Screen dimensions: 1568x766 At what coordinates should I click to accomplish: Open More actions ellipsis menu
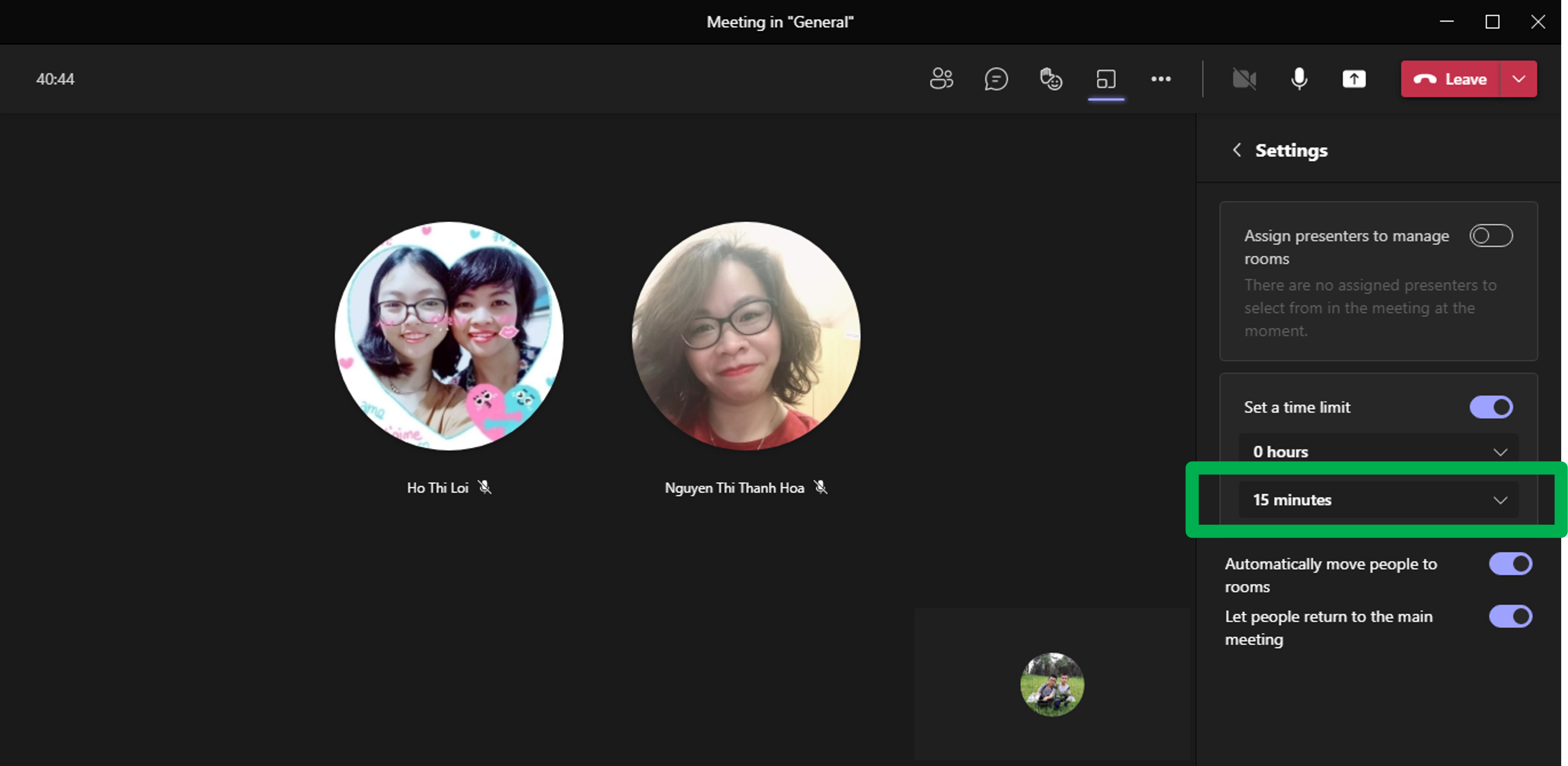1161,79
